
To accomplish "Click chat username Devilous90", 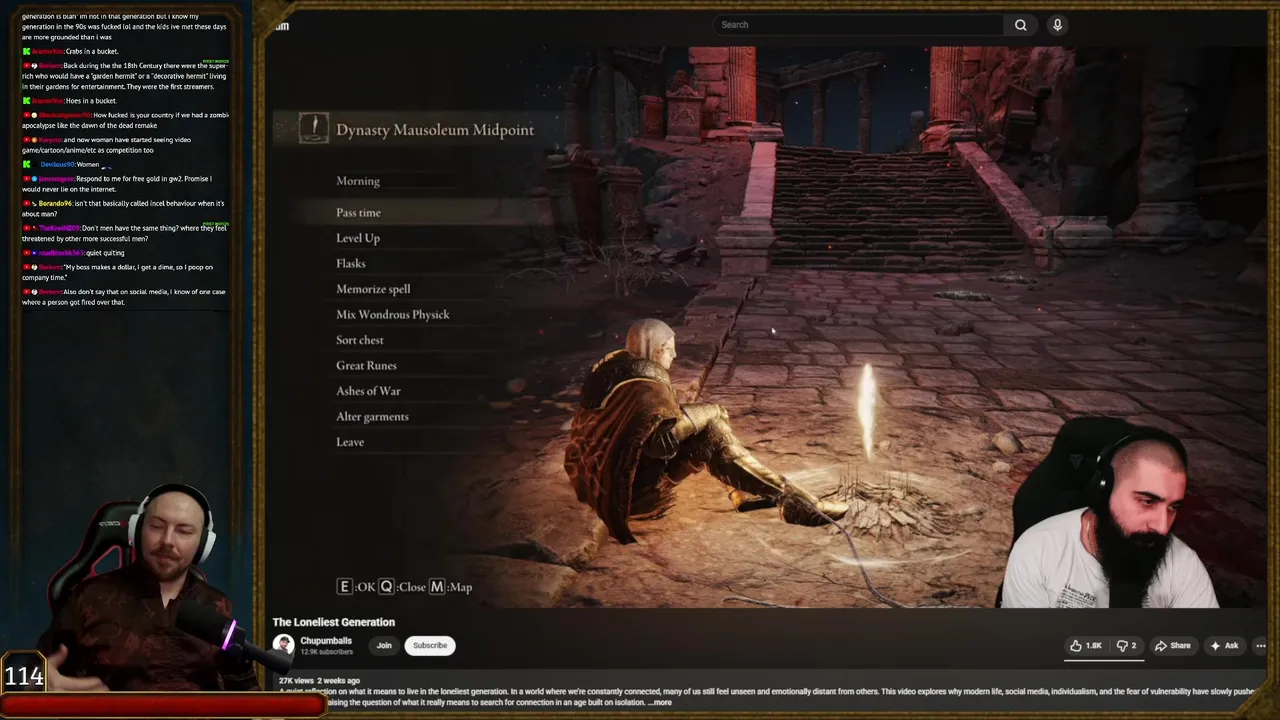I will 58,164.
